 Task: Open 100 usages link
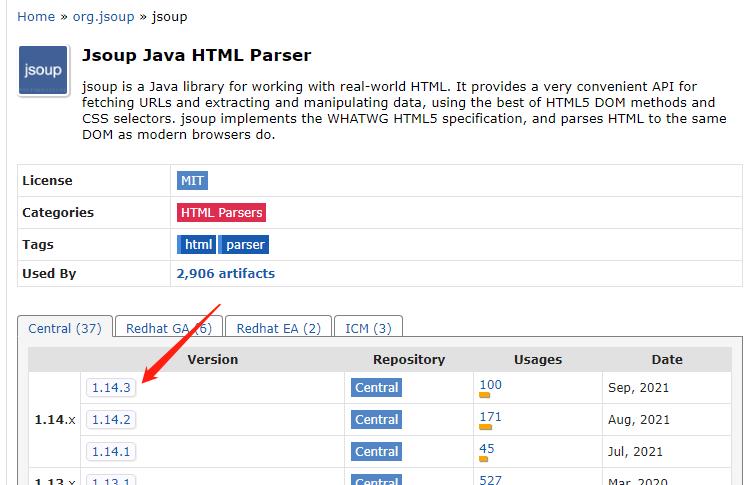click(x=490, y=385)
